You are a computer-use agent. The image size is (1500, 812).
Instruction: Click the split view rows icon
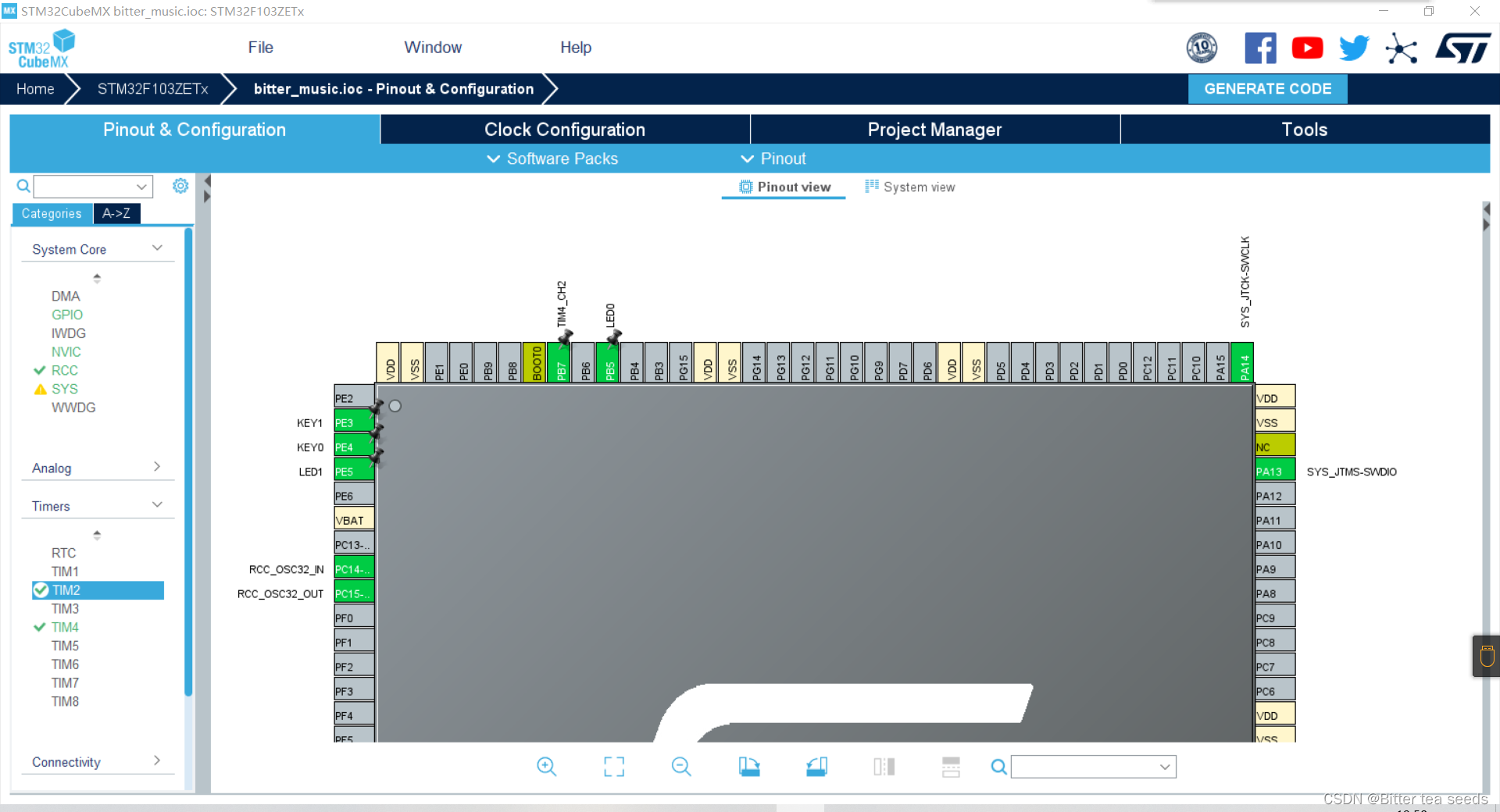(951, 767)
